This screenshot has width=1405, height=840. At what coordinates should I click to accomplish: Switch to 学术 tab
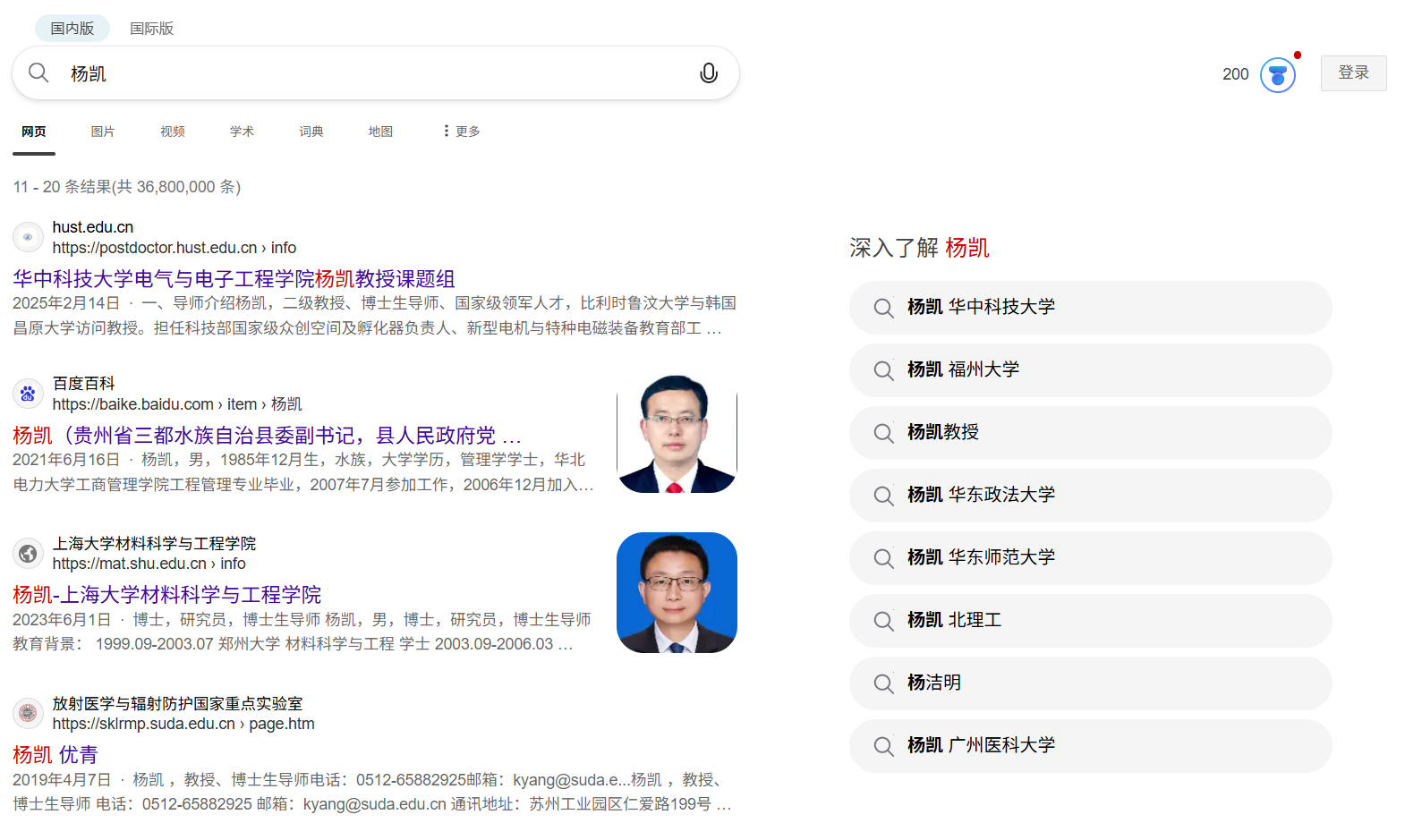point(242,132)
